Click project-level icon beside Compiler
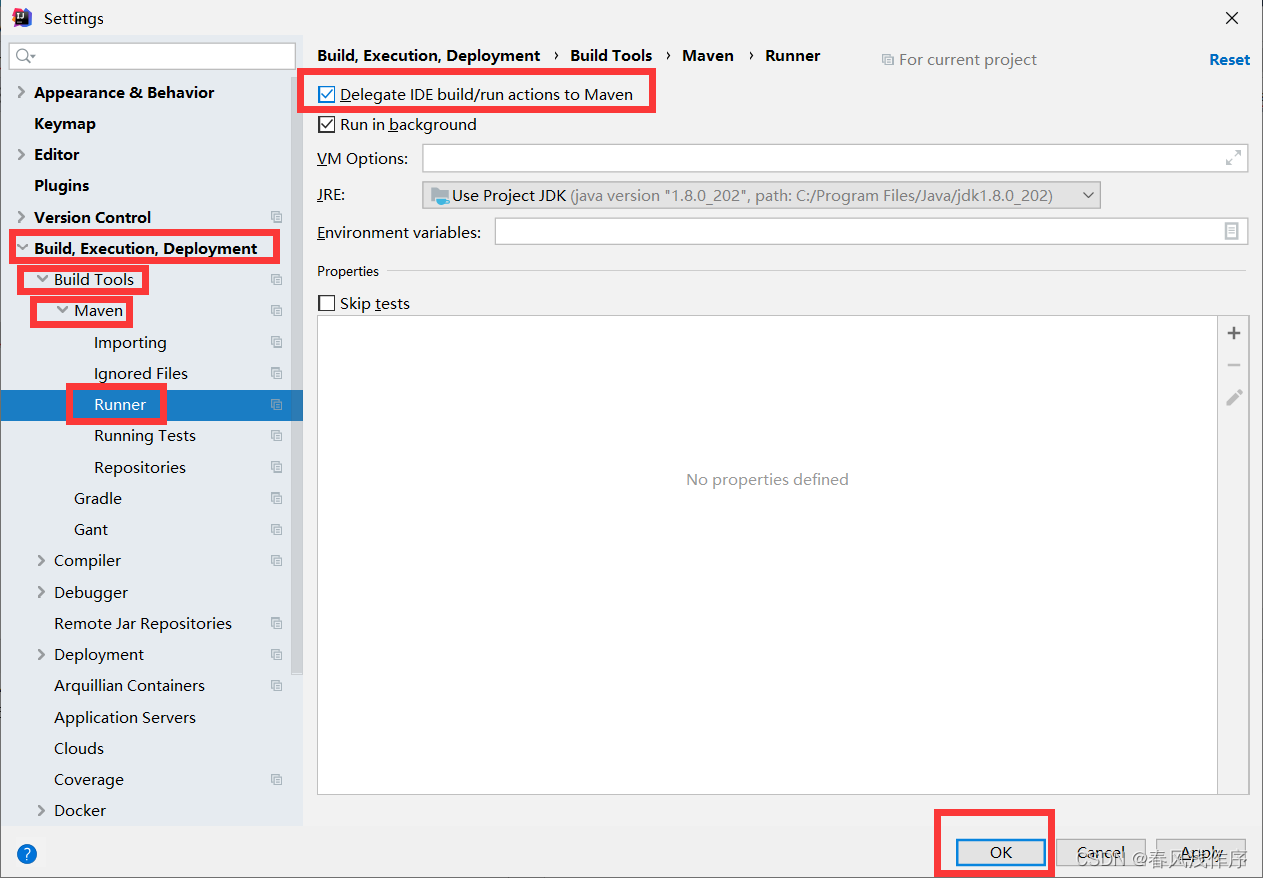Image resolution: width=1263 pixels, height=878 pixels. 276,561
